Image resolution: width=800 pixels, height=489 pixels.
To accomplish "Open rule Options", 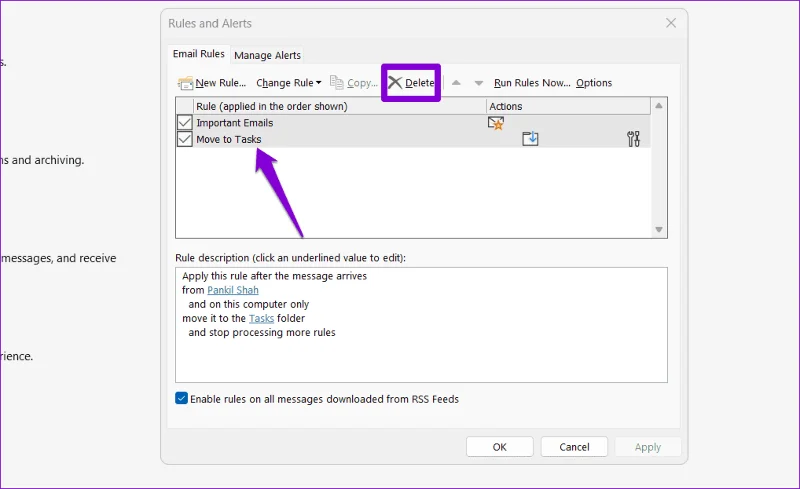I will 594,83.
